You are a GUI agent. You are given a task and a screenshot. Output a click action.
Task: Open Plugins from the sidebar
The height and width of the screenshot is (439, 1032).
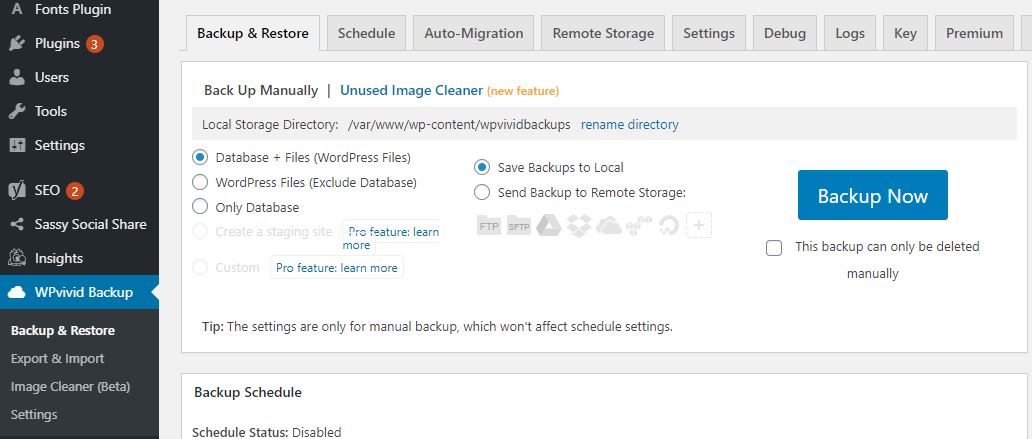[56, 43]
